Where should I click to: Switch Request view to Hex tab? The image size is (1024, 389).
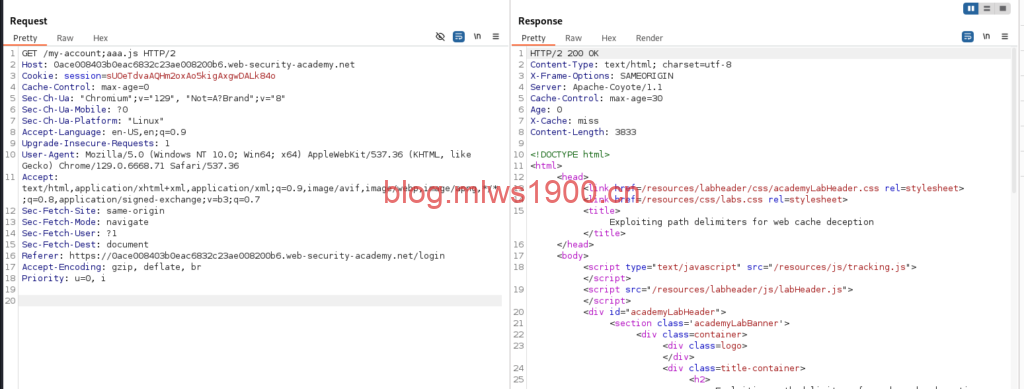tap(101, 39)
